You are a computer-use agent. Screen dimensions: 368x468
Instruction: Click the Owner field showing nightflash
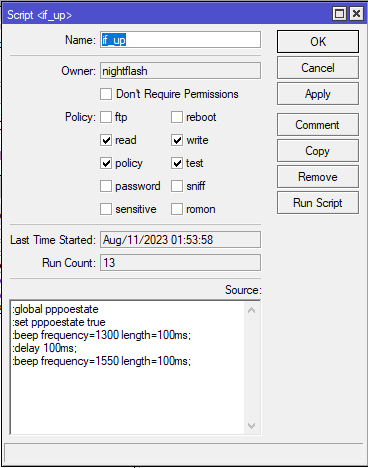click(180, 71)
